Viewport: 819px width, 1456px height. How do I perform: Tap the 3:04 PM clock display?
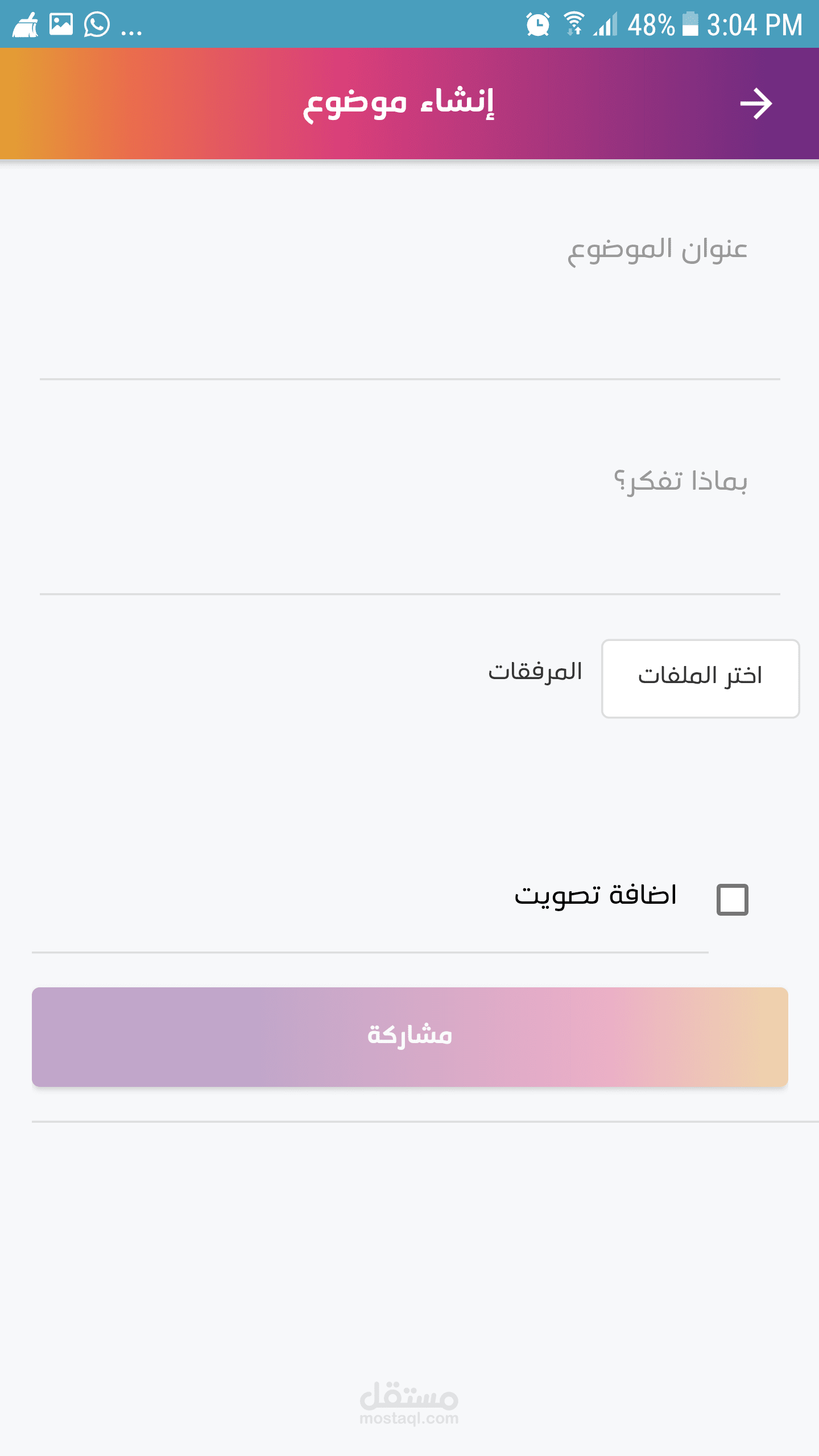[754, 25]
